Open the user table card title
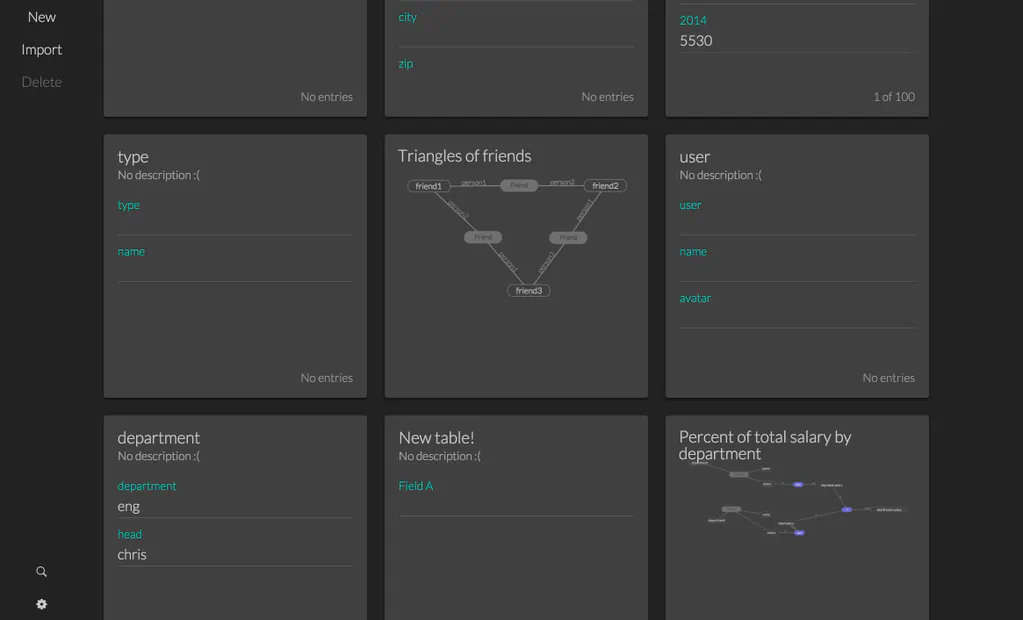The height and width of the screenshot is (620, 1023). (x=695, y=157)
